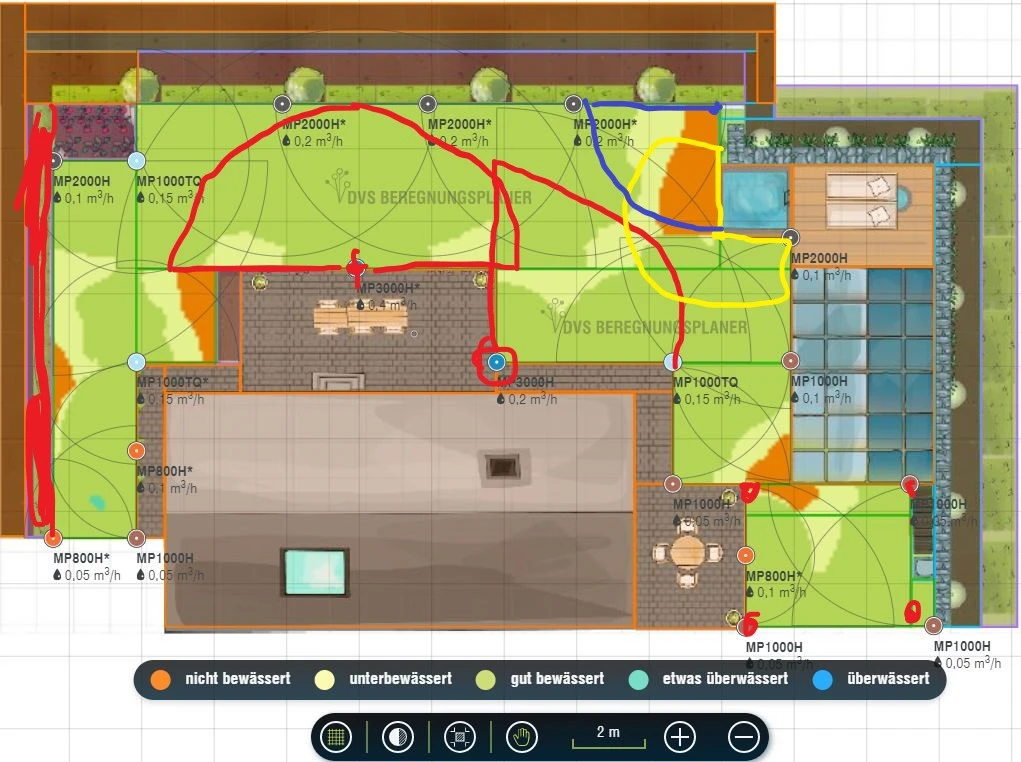Click the MP1000TQ* label text

pos(173,382)
